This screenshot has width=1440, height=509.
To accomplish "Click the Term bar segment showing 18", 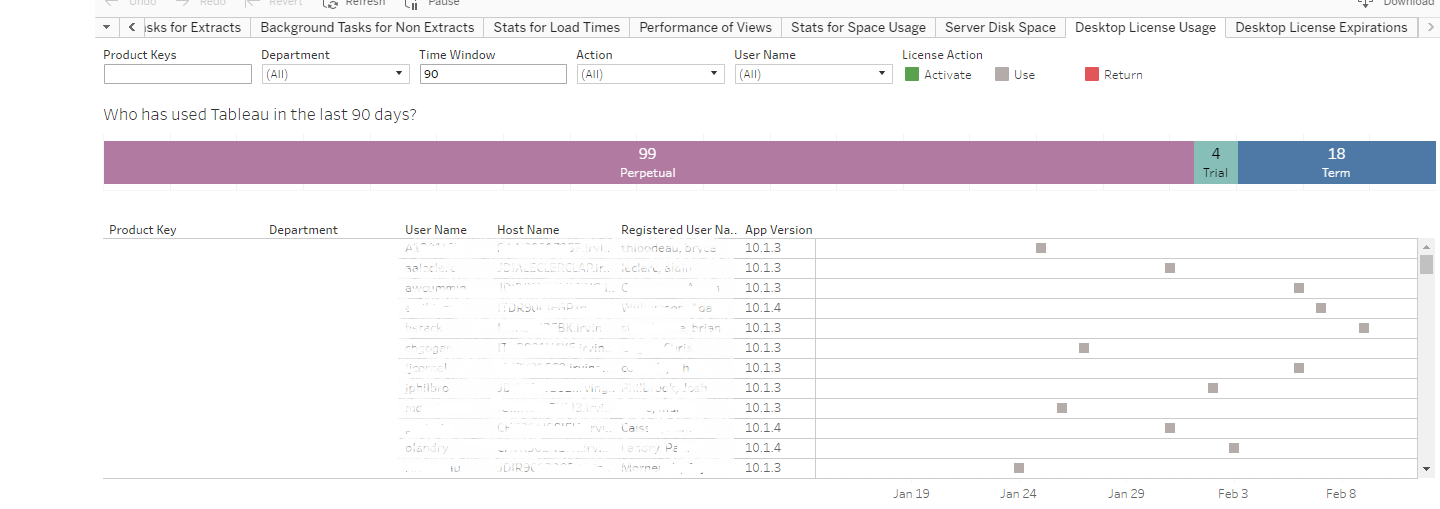I will coord(1336,163).
